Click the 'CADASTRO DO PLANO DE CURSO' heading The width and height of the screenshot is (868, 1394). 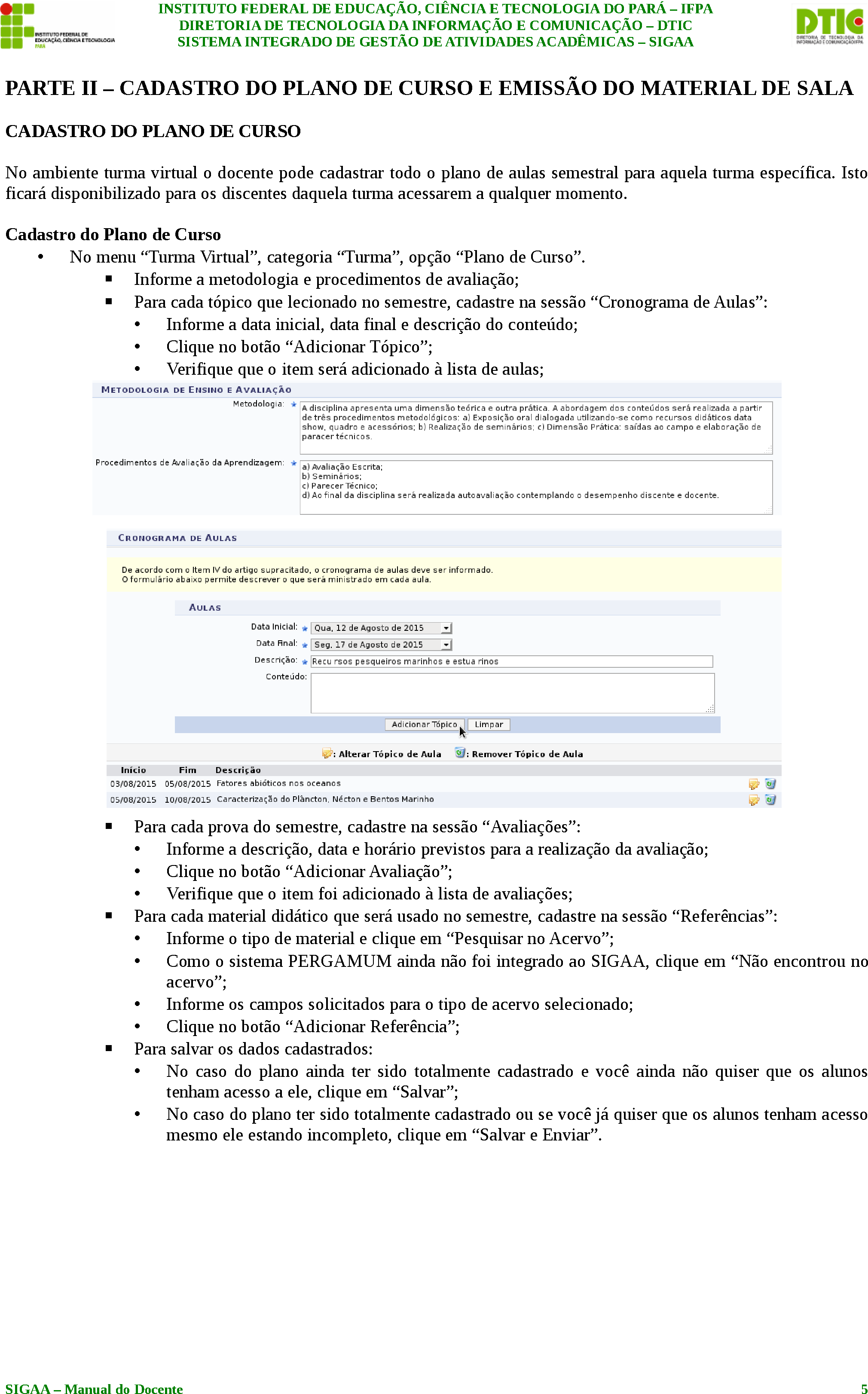pyautogui.click(x=153, y=131)
